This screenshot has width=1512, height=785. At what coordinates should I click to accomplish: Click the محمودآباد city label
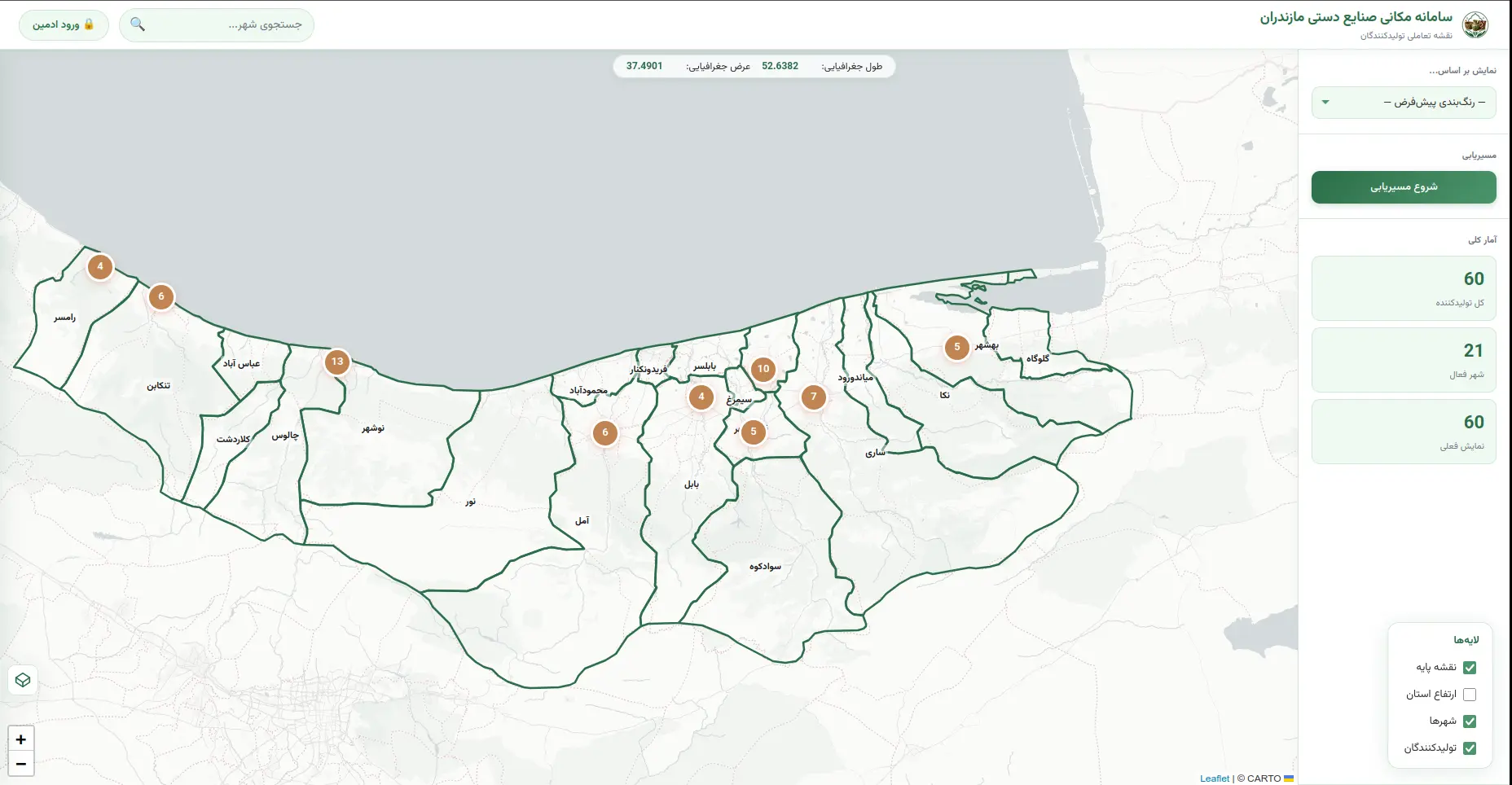point(588,391)
